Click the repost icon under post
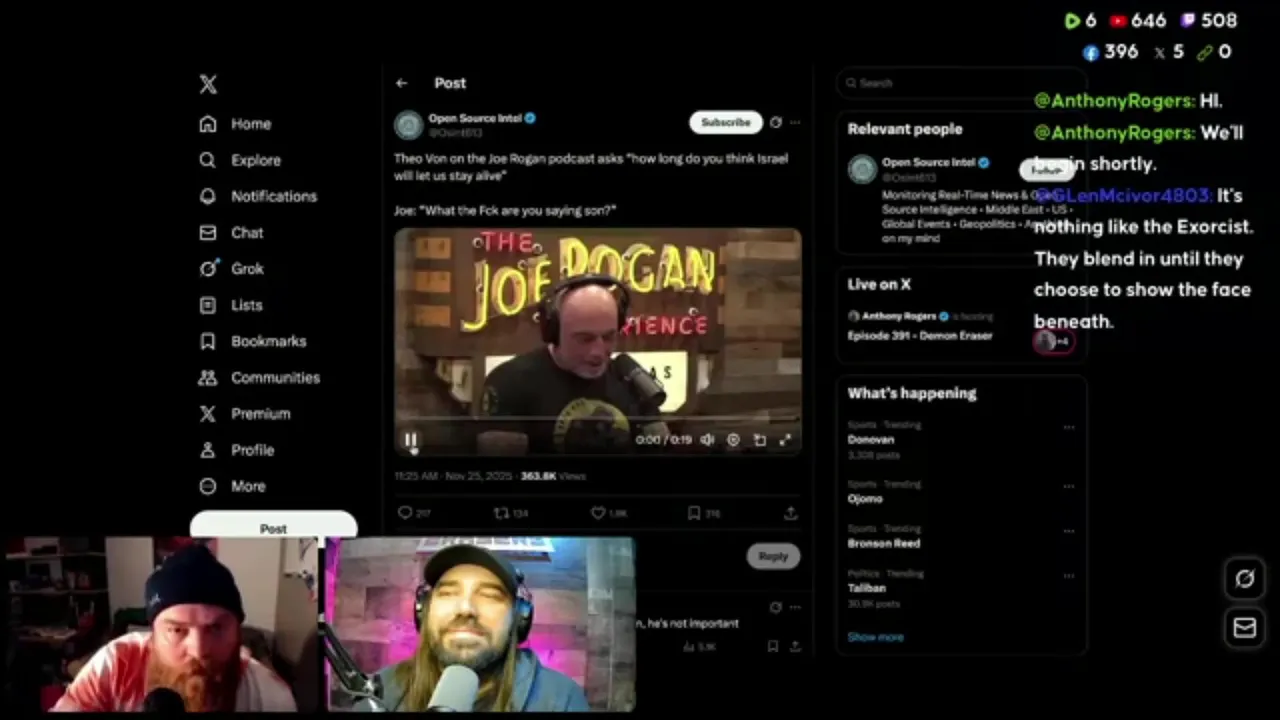This screenshot has height=720, width=1280. coord(501,513)
